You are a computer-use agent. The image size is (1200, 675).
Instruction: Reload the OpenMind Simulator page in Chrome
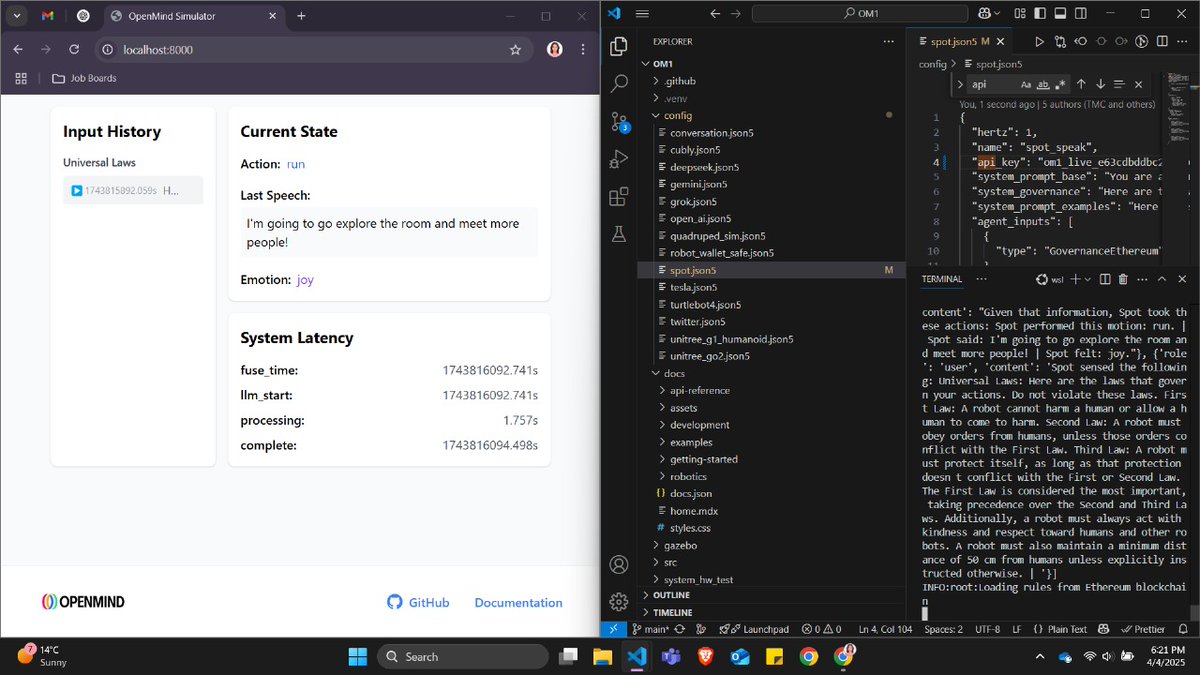point(74,49)
